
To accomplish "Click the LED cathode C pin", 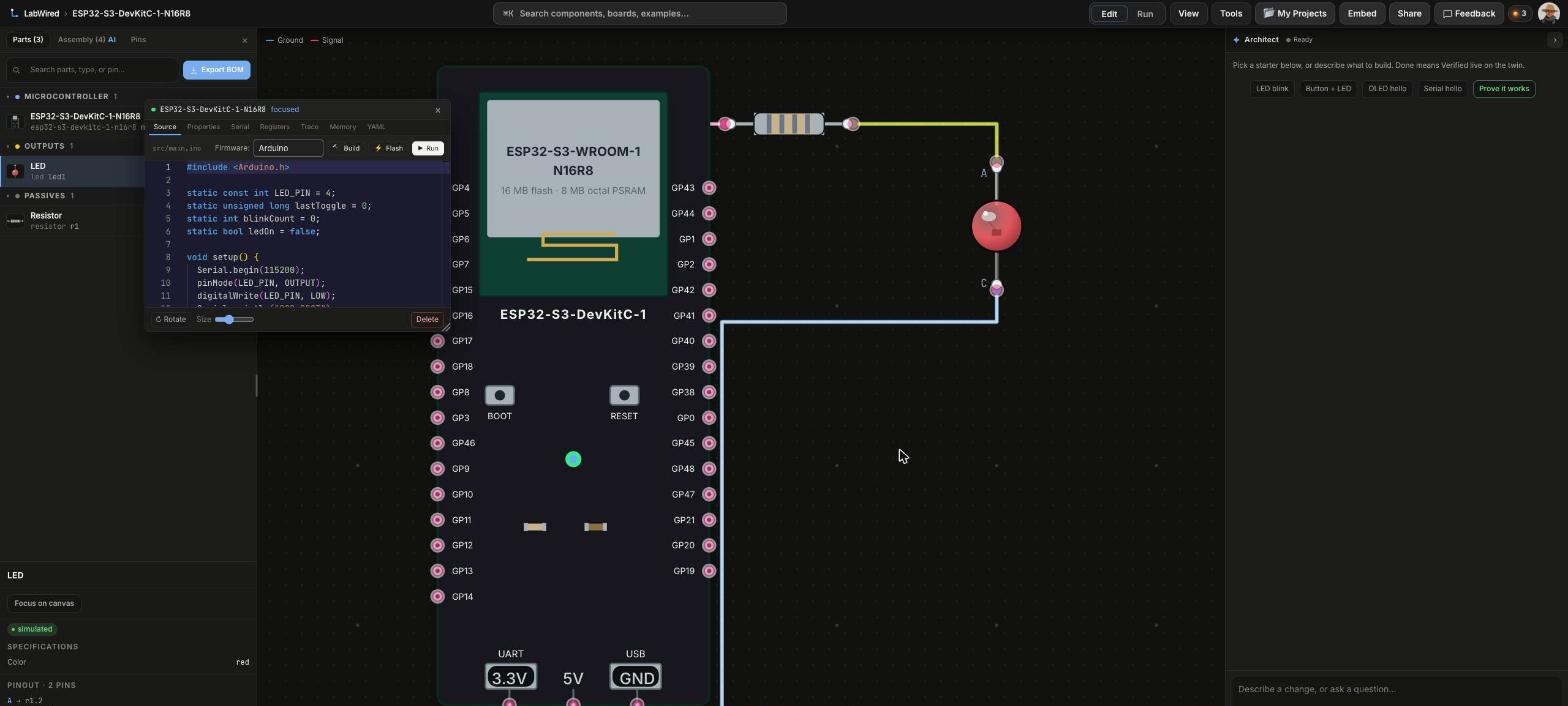I will pos(996,289).
